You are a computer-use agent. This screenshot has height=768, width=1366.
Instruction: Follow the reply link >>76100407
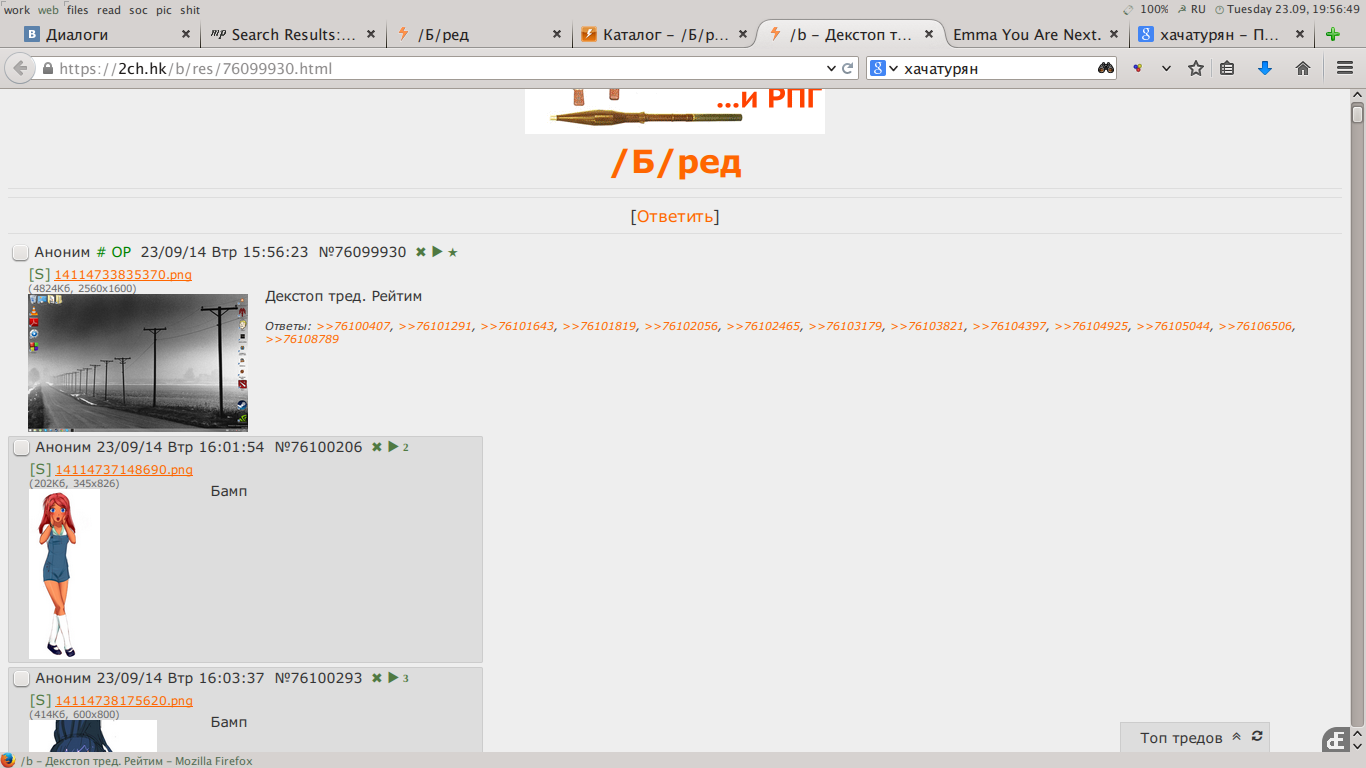coord(353,326)
